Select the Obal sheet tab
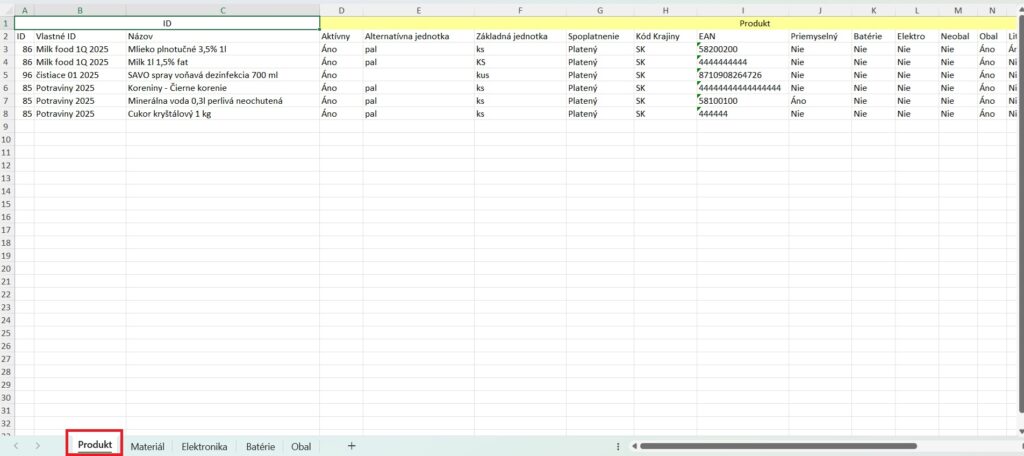 click(301, 446)
